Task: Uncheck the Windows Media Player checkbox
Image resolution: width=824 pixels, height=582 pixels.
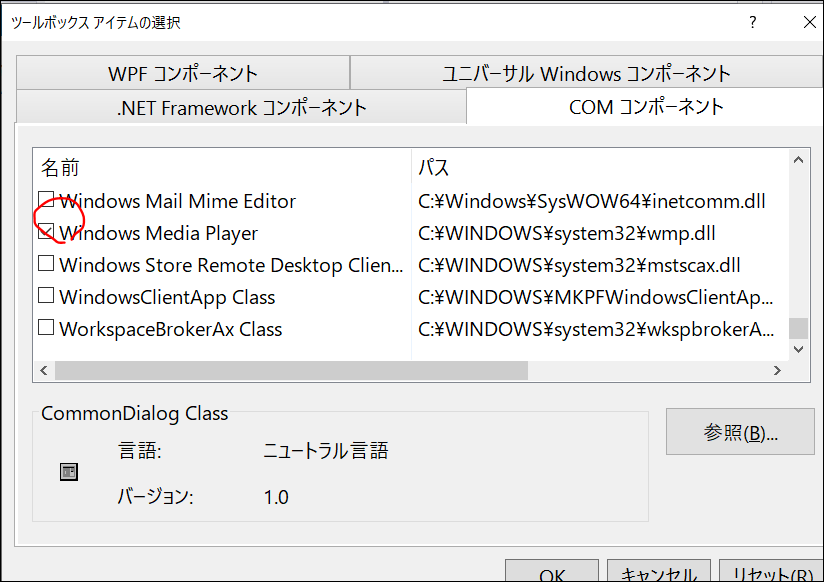Action: 46,231
